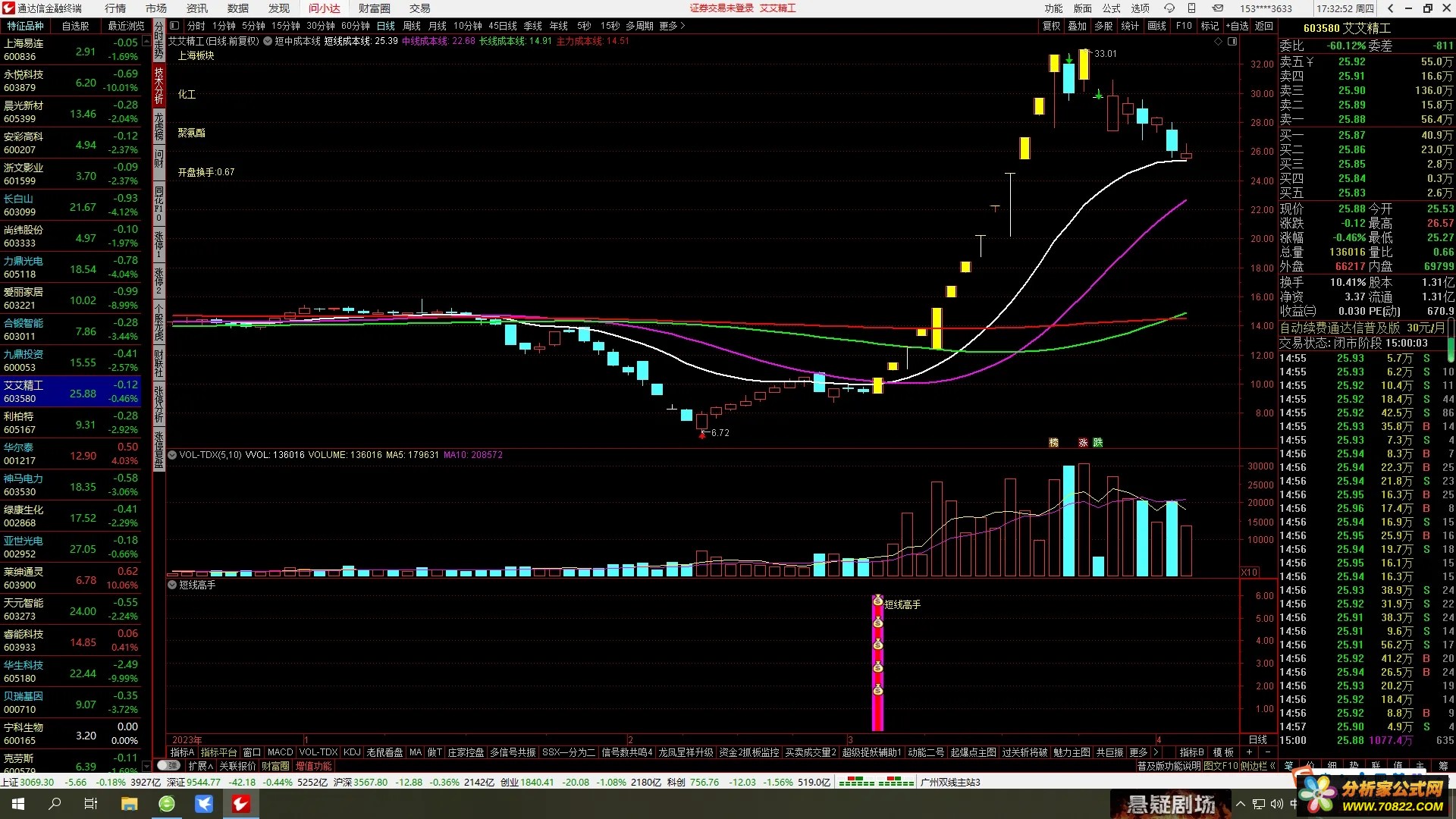Select 艾艾精工 603580 row
The width and height of the screenshot is (1456, 819).
pyautogui.click(x=71, y=392)
